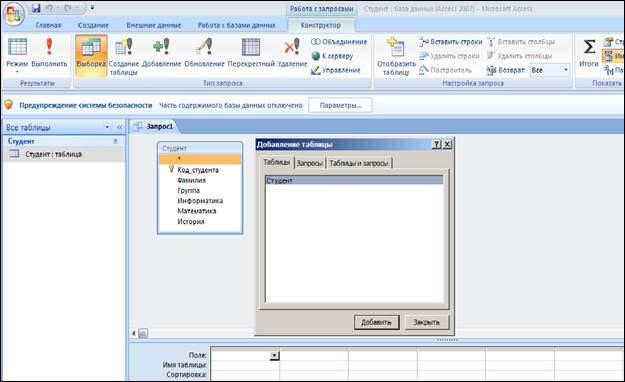Save using the quick access floppy icon

[36, 8]
